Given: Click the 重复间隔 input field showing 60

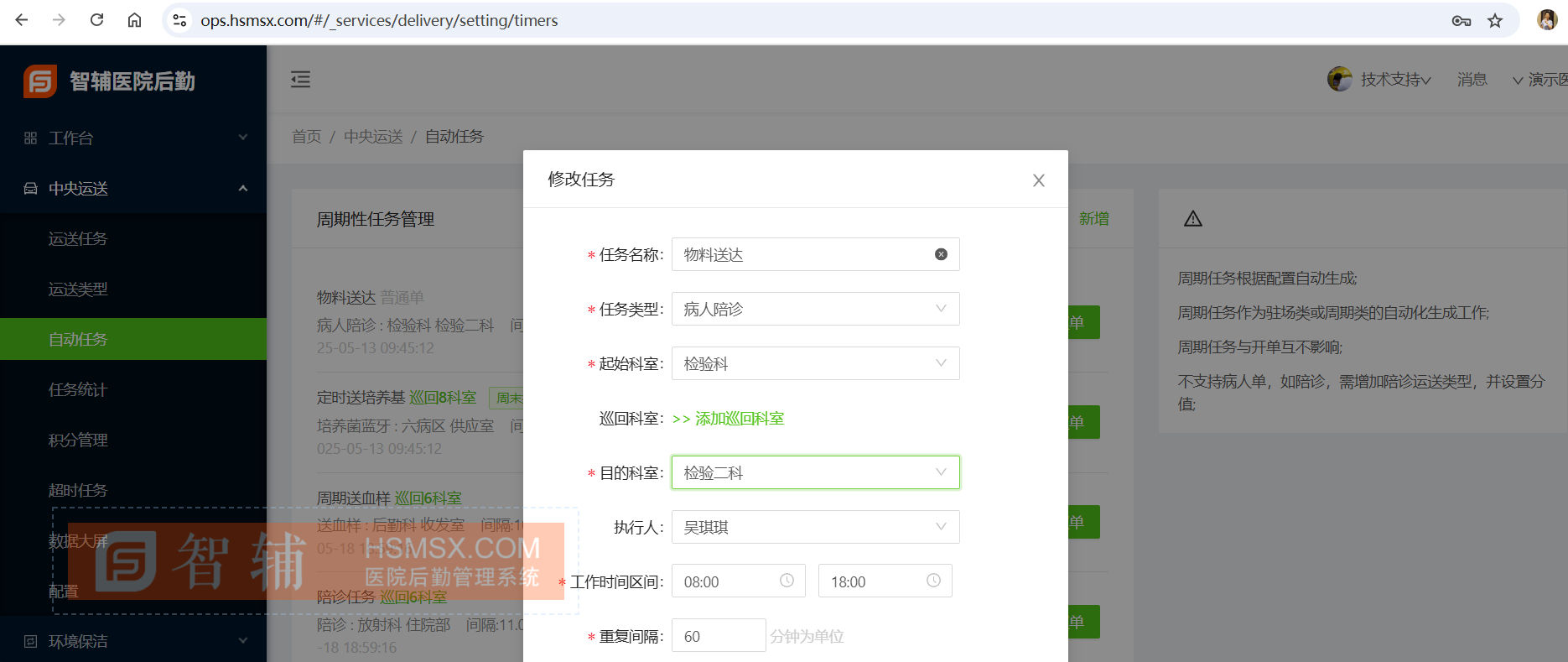Looking at the screenshot, I should 717,636.
